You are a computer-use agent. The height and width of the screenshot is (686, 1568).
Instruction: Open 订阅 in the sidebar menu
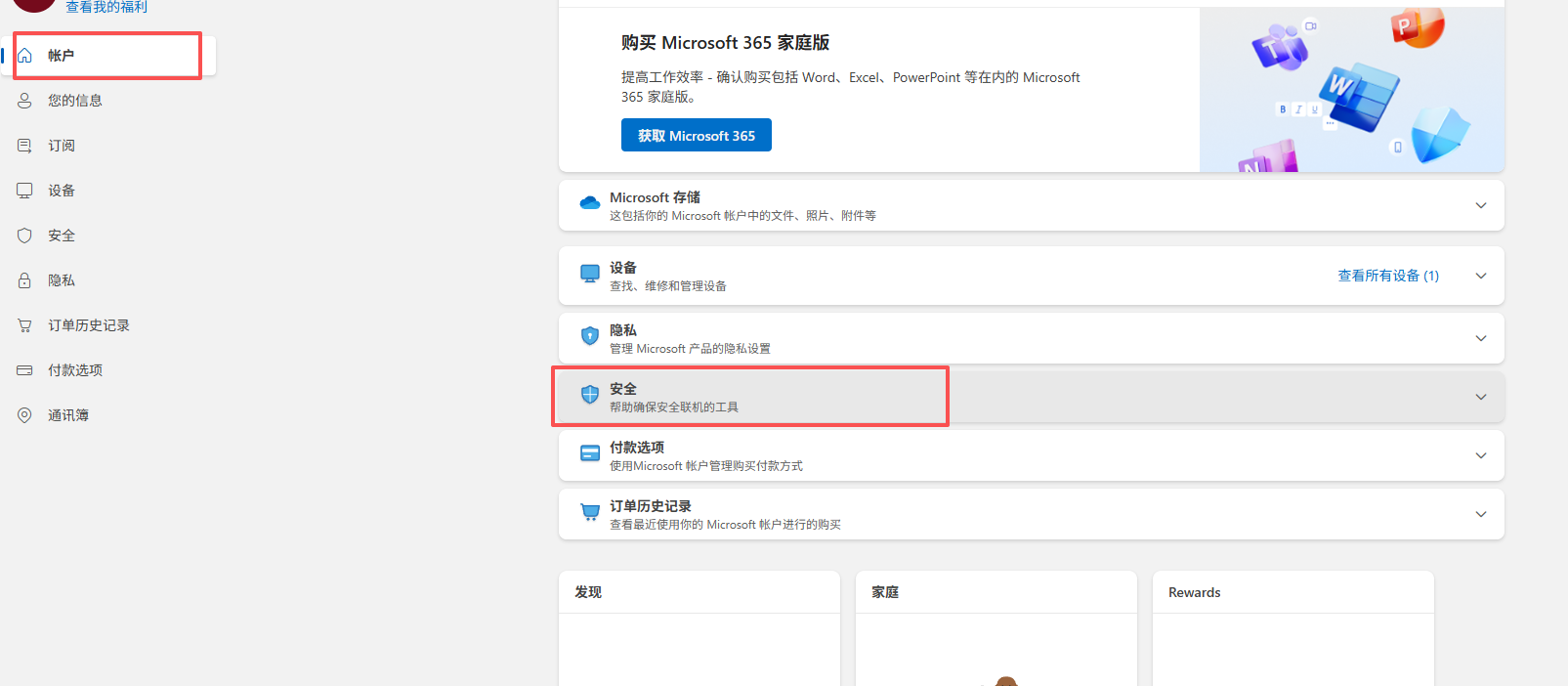[x=62, y=146]
